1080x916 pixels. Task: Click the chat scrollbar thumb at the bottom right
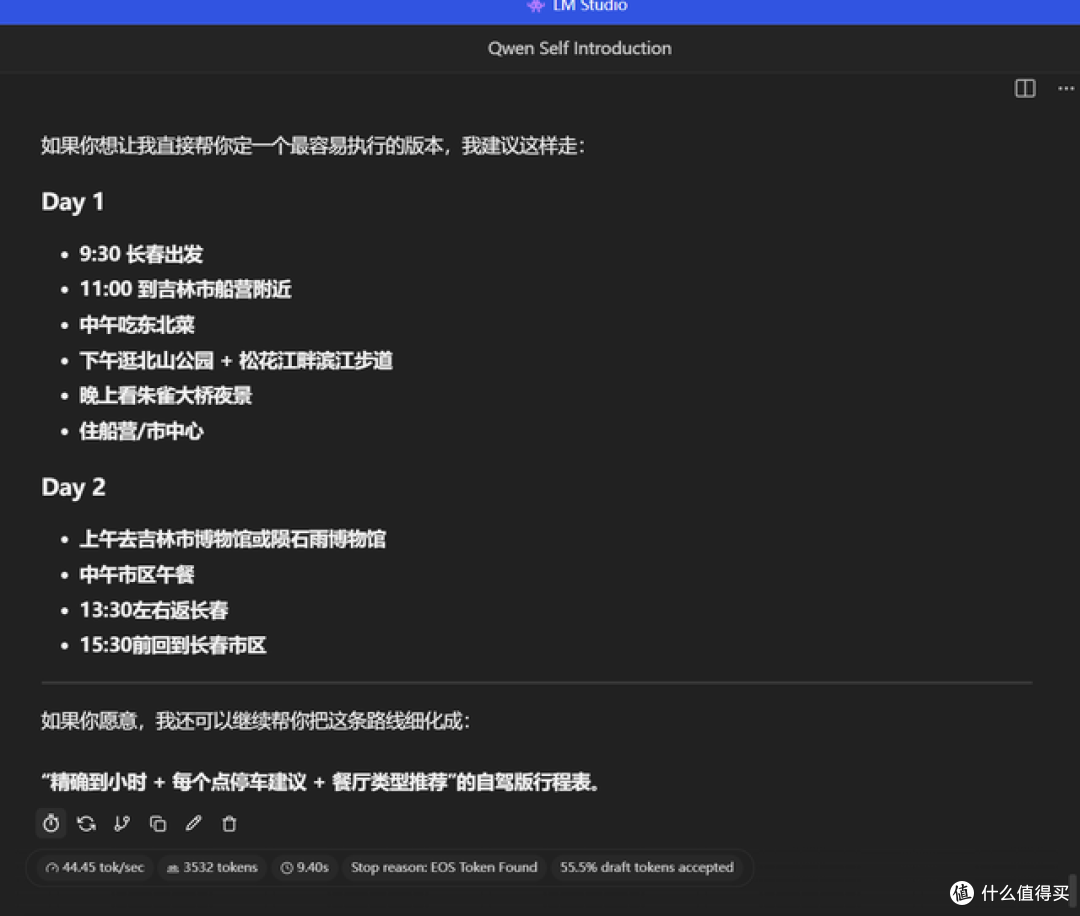click(x=1072, y=890)
